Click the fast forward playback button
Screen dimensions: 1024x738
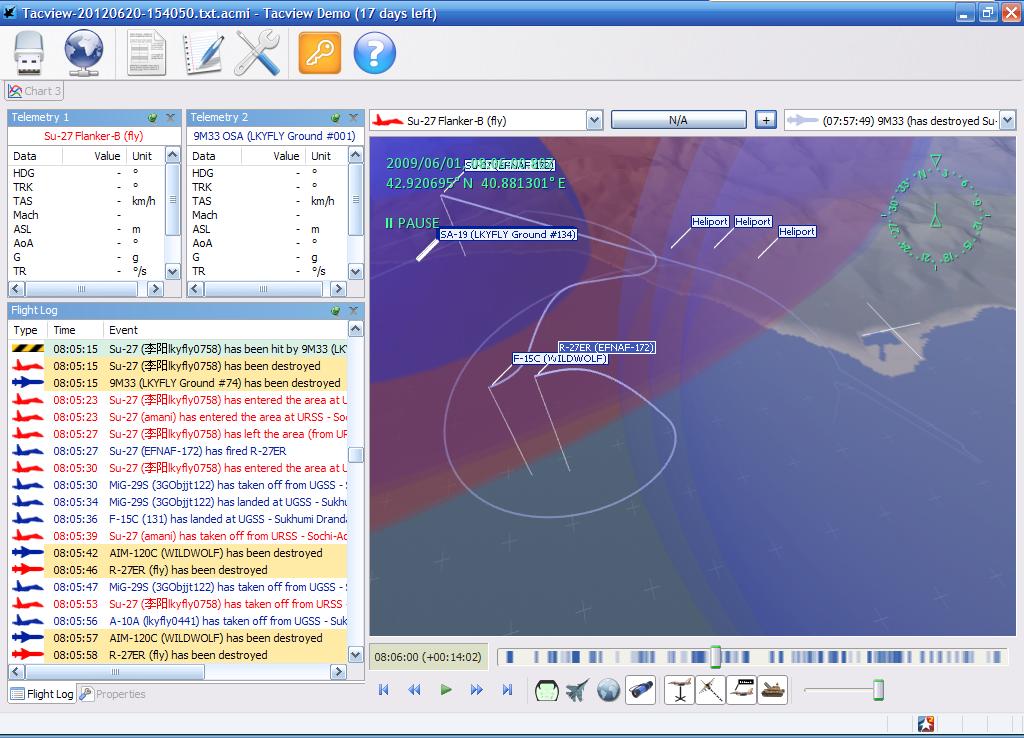tap(476, 690)
